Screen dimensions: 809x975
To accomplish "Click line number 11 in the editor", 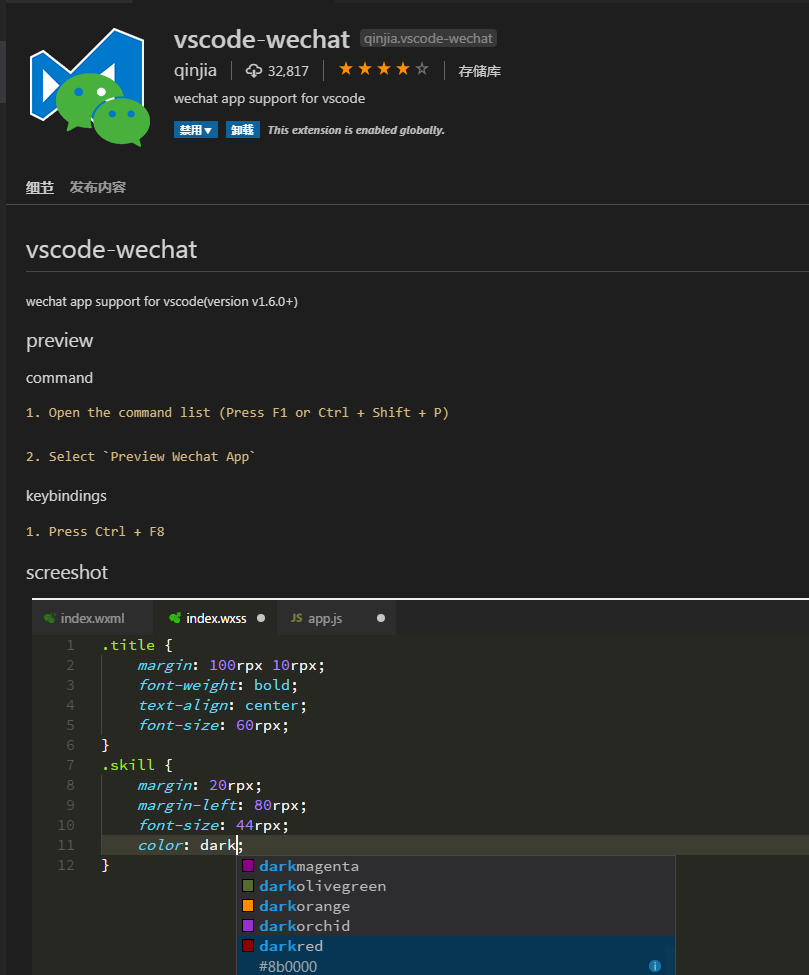I will click(66, 846).
